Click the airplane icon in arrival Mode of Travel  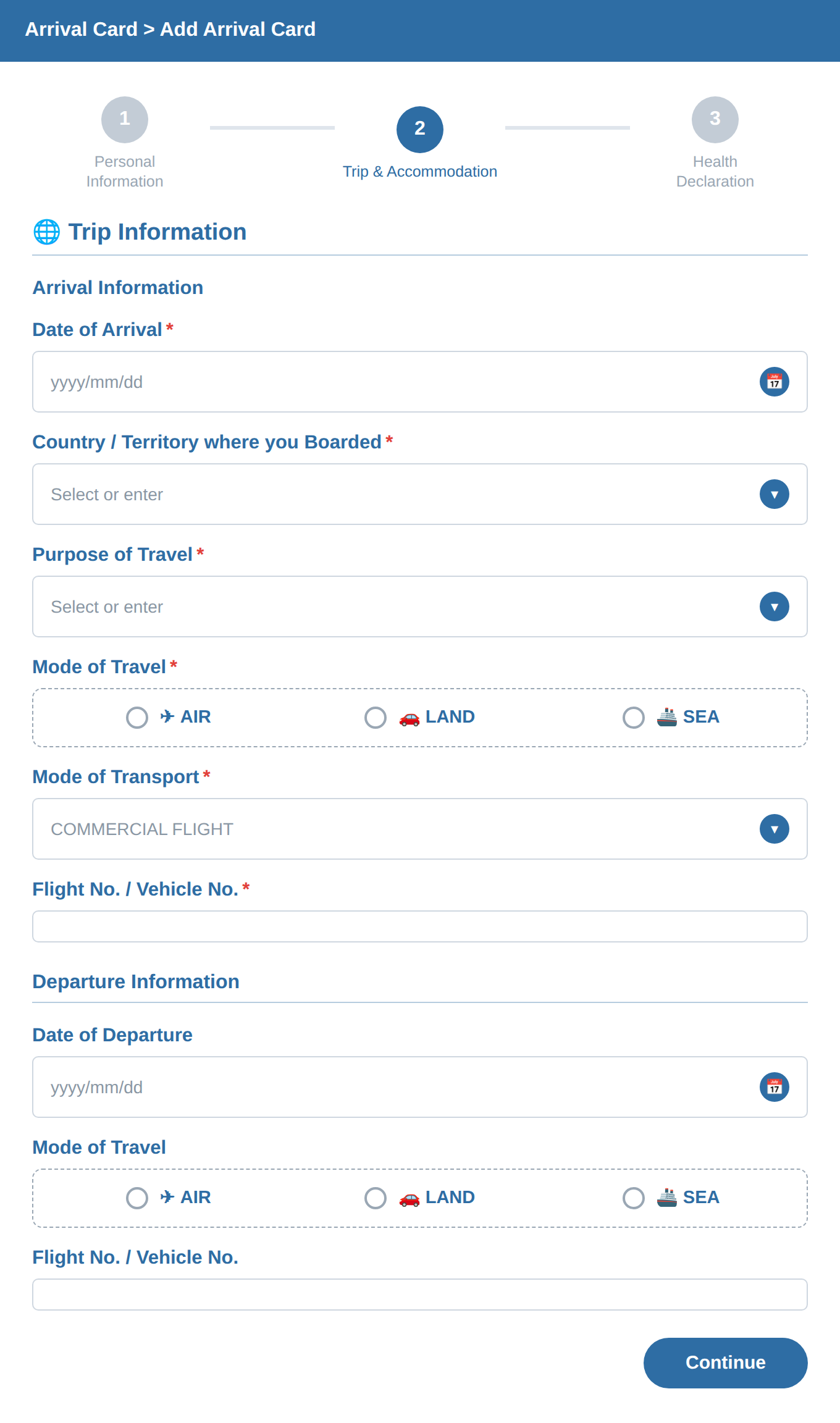167,716
